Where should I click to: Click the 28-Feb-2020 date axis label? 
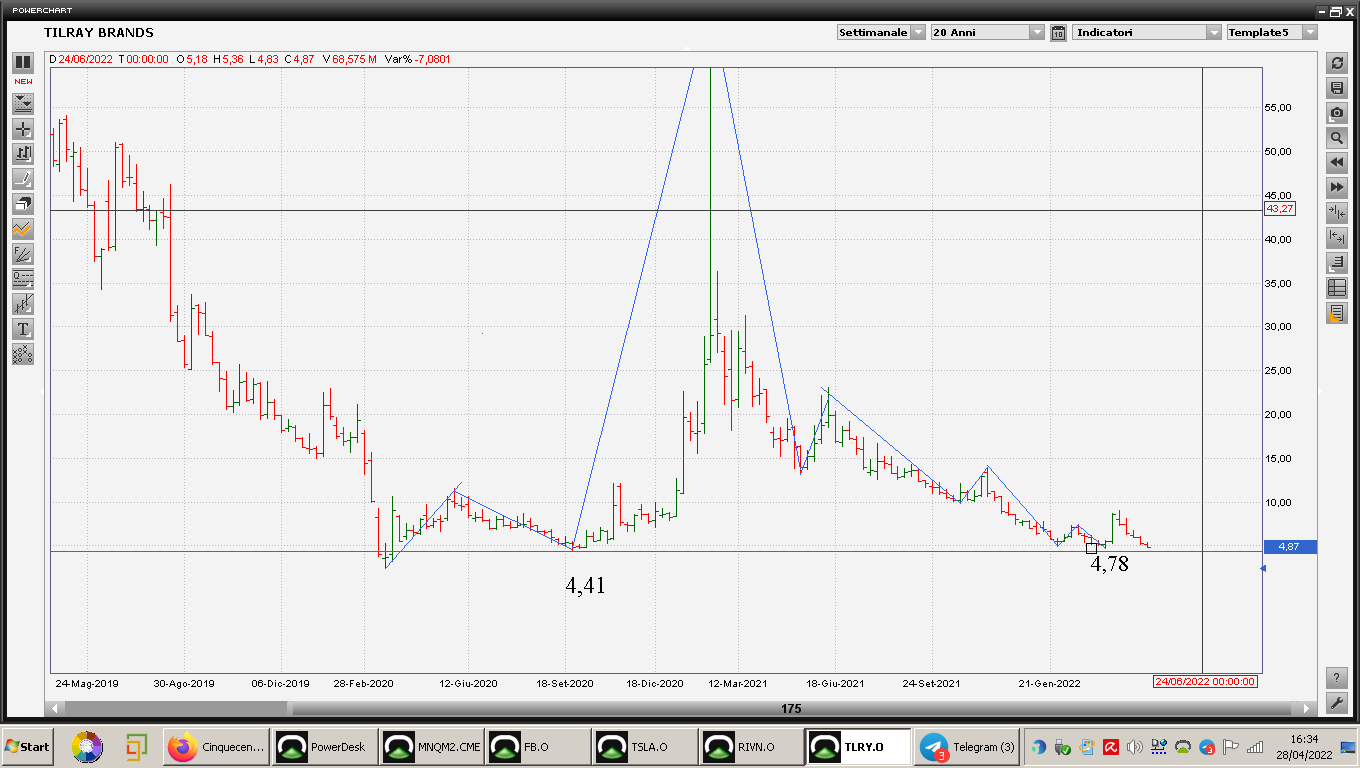(x=364, y=684)
